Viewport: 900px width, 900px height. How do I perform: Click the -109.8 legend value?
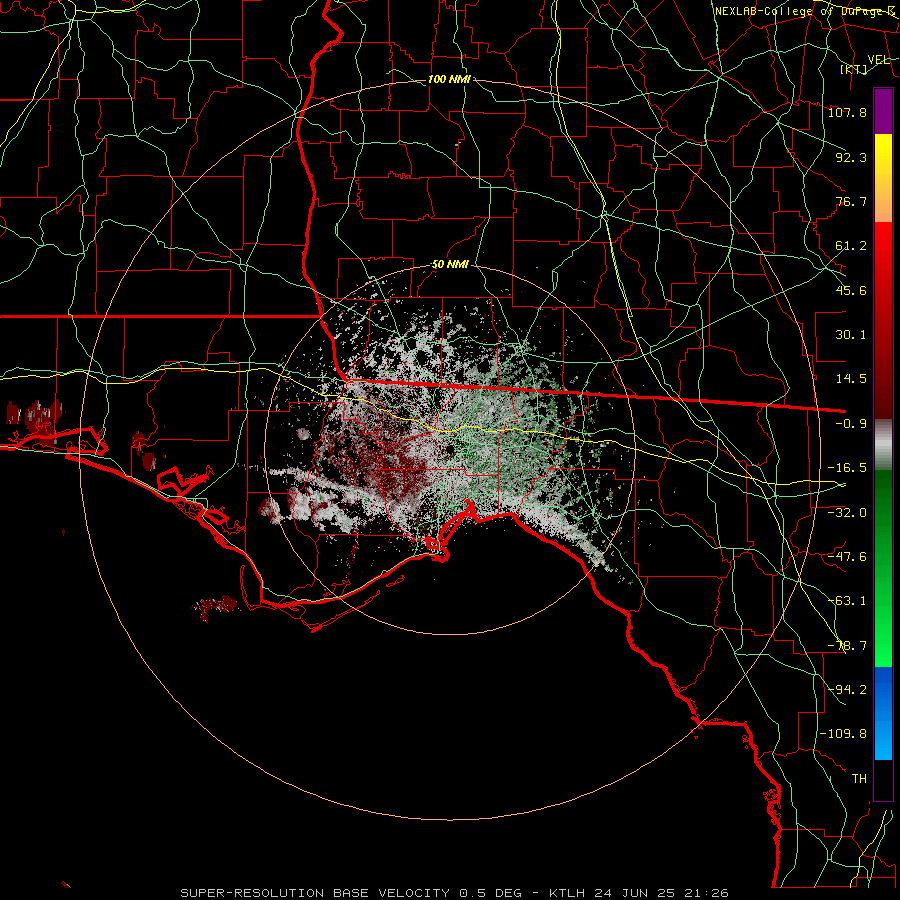843,734
